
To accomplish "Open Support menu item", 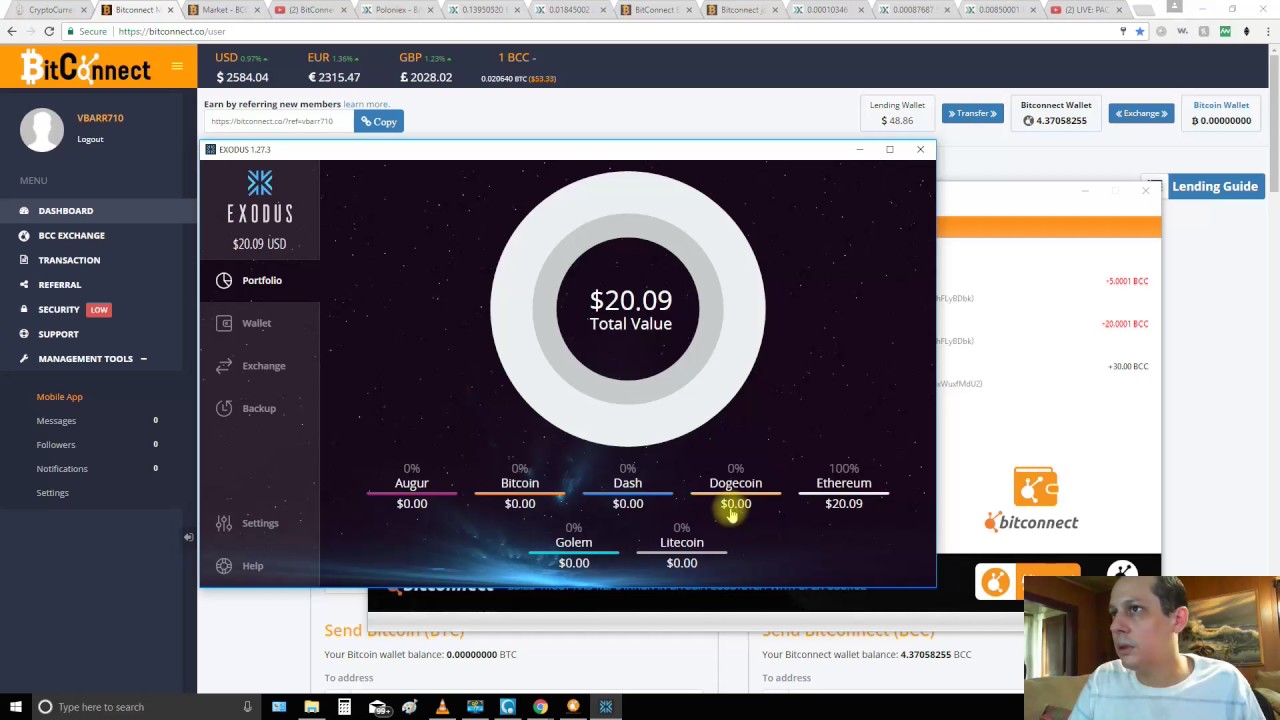I will click(58, 334).
